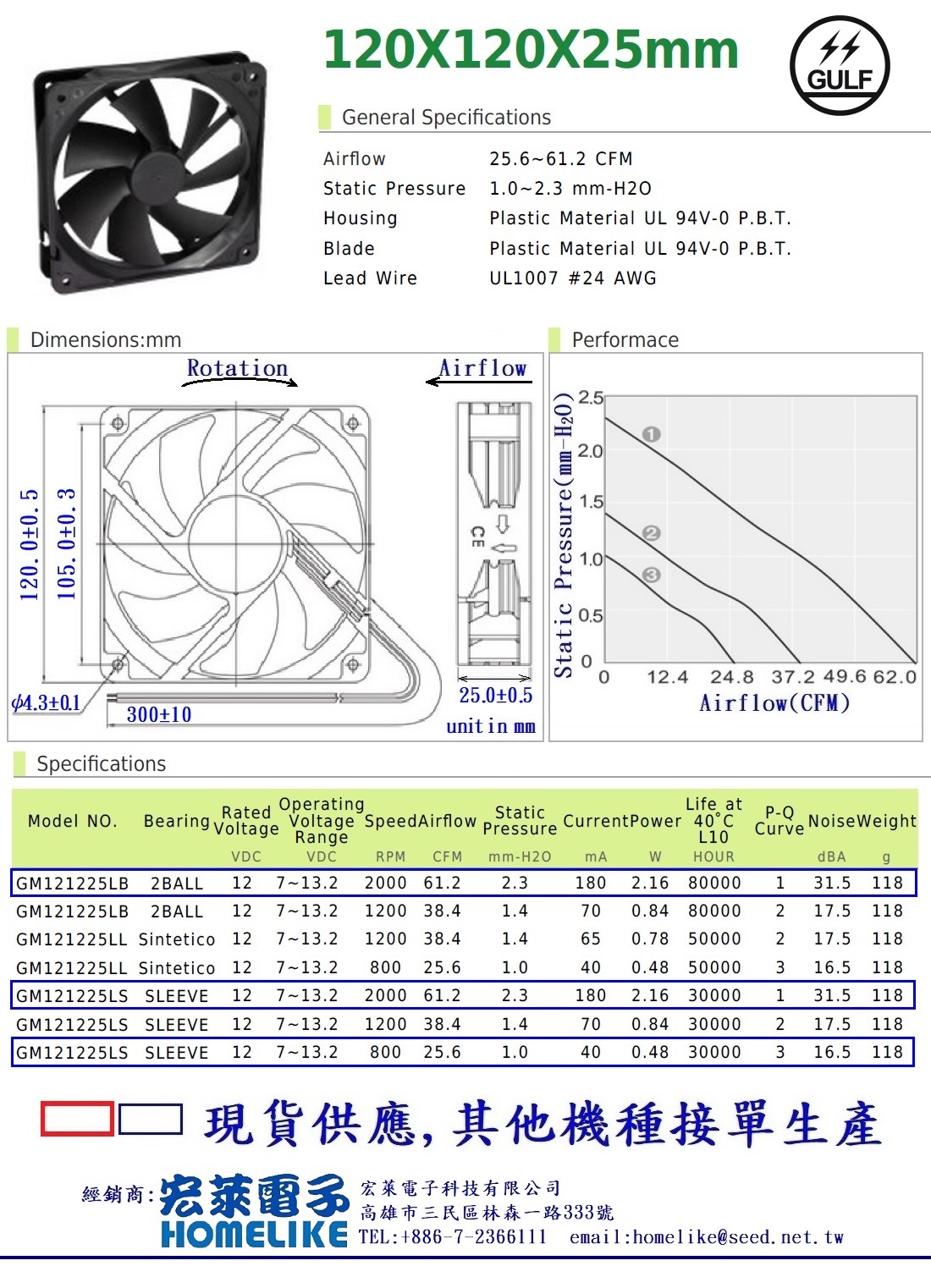The height and width of the screenshot is (1288, 931).
Task: Click the 'unit in mm' note
Action: coord(491,726)
